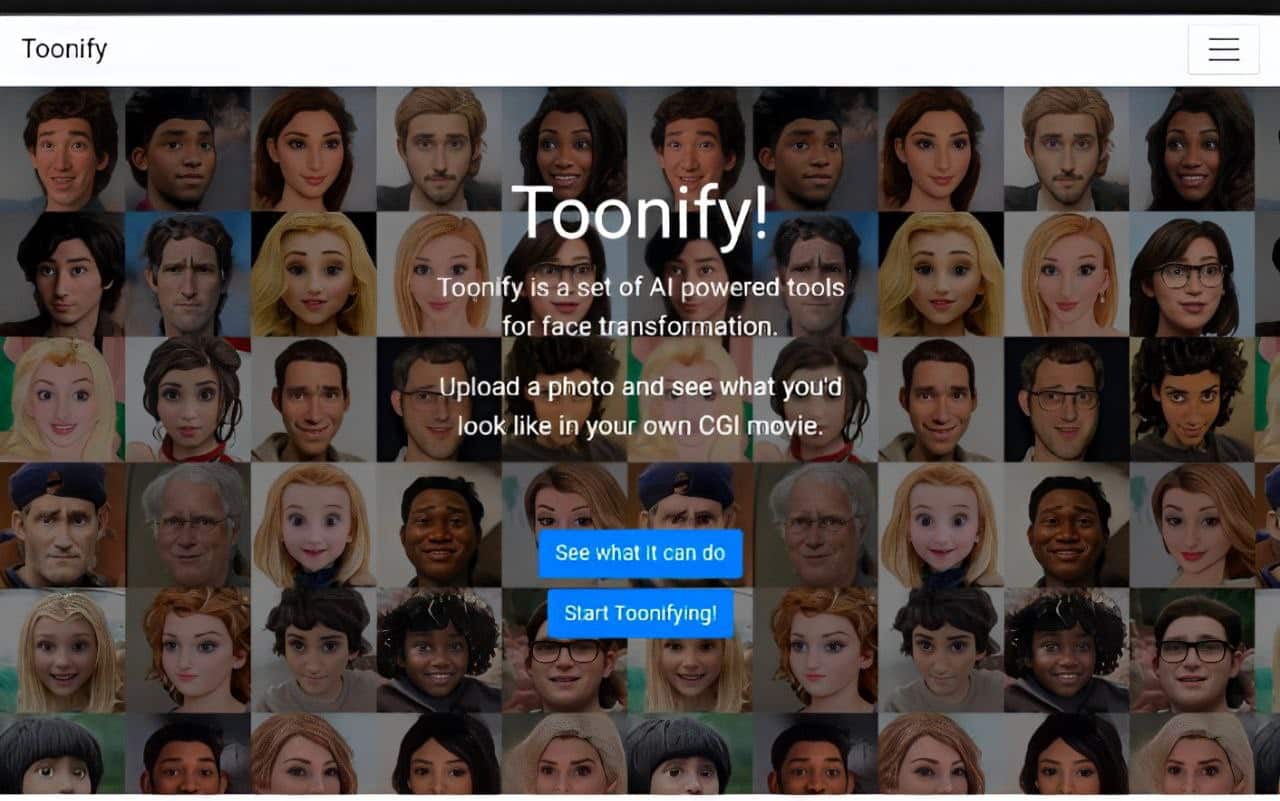Click the rightmost smiling Black man thumbnail in the fourth row
The width and height of the screenshot is (1280, 801).
1067,525
